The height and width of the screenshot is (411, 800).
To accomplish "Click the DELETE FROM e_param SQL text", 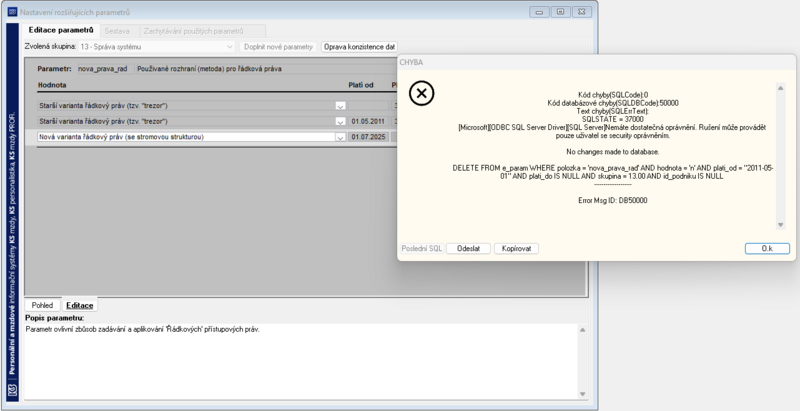I will pyautogui.click(x=613, y=172).
